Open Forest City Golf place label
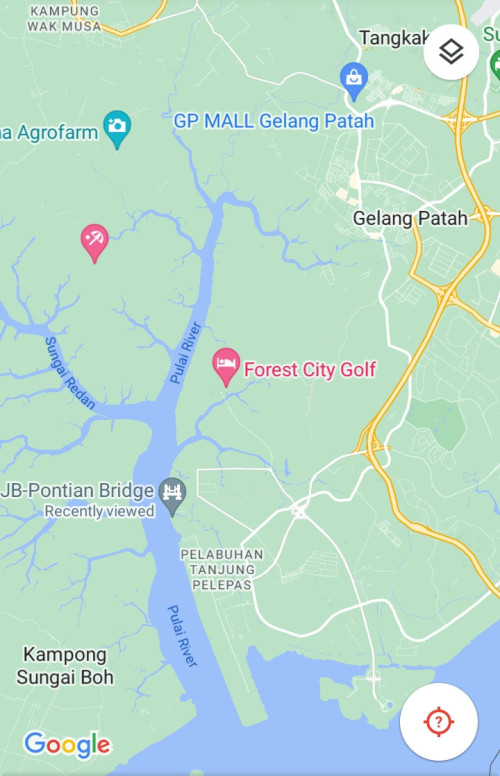The width and height of the screenshot is (500, 776). [310, 370]
